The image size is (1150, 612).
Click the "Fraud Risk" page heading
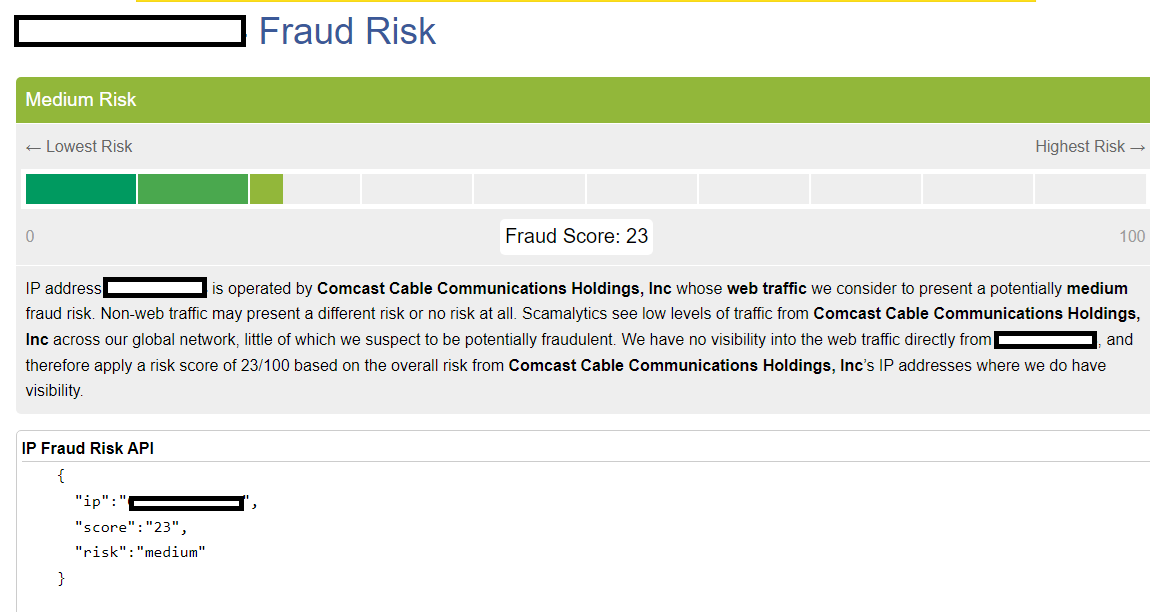pyautogui.click(x=347, y=32)
